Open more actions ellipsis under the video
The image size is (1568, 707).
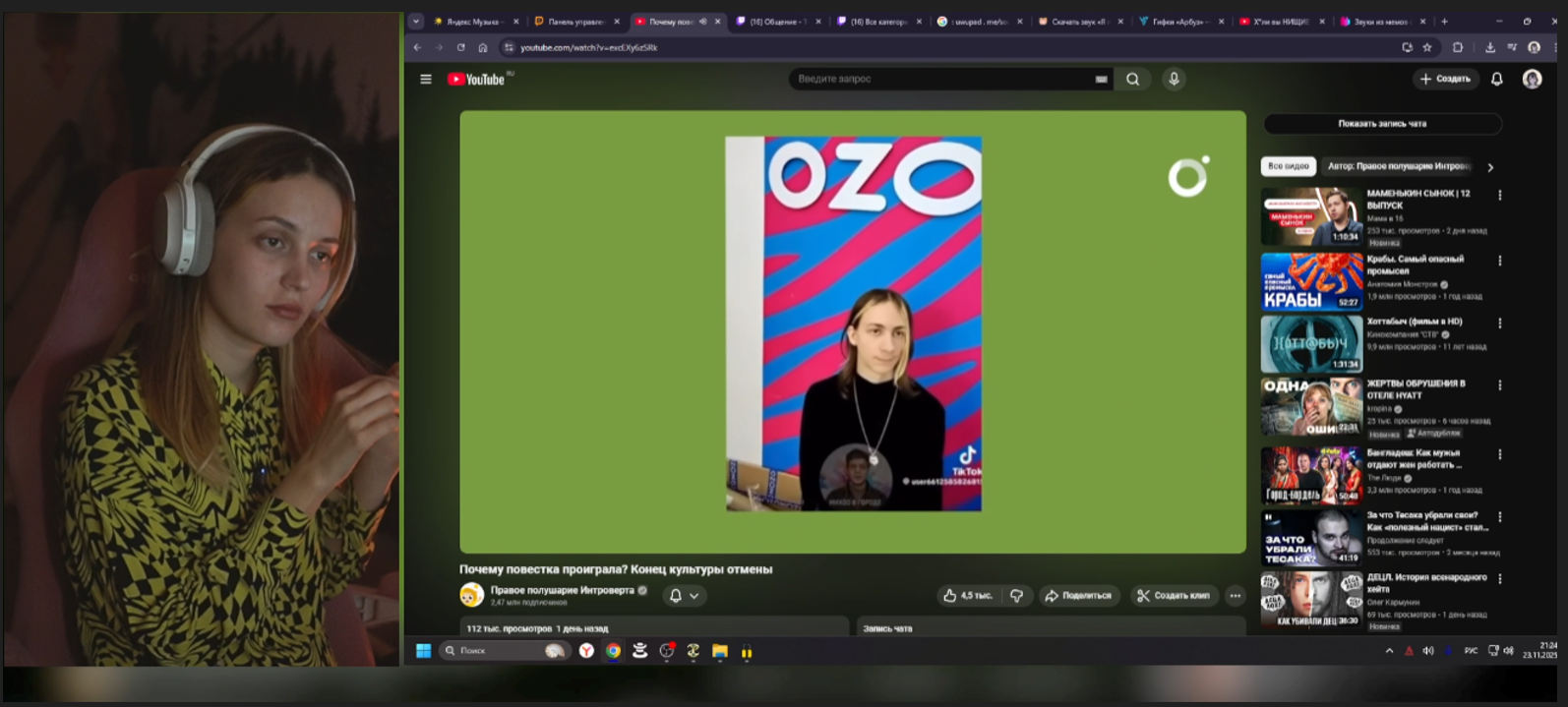pyautogui.click(x=1236, y=596)
